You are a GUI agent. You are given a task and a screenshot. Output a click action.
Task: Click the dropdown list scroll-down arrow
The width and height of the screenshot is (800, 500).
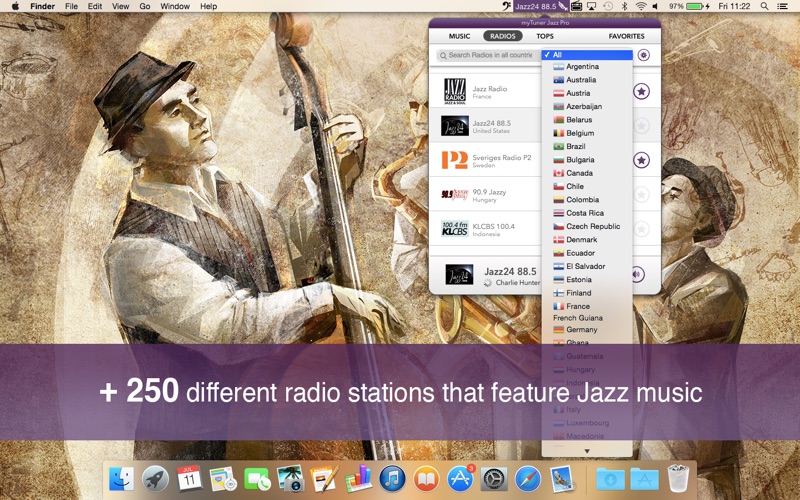pyautogui.click(x=587, y=451)
